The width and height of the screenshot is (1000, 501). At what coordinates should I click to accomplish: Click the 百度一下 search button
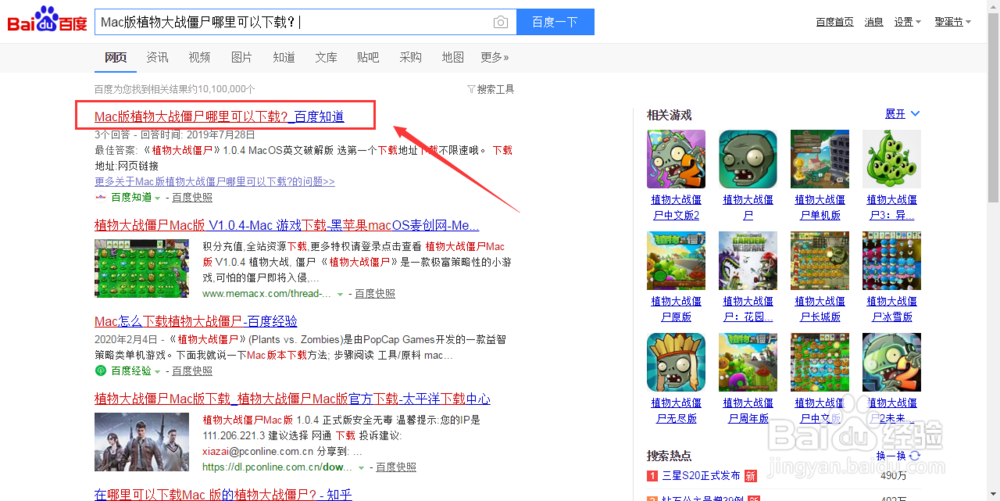pos(555,22)
